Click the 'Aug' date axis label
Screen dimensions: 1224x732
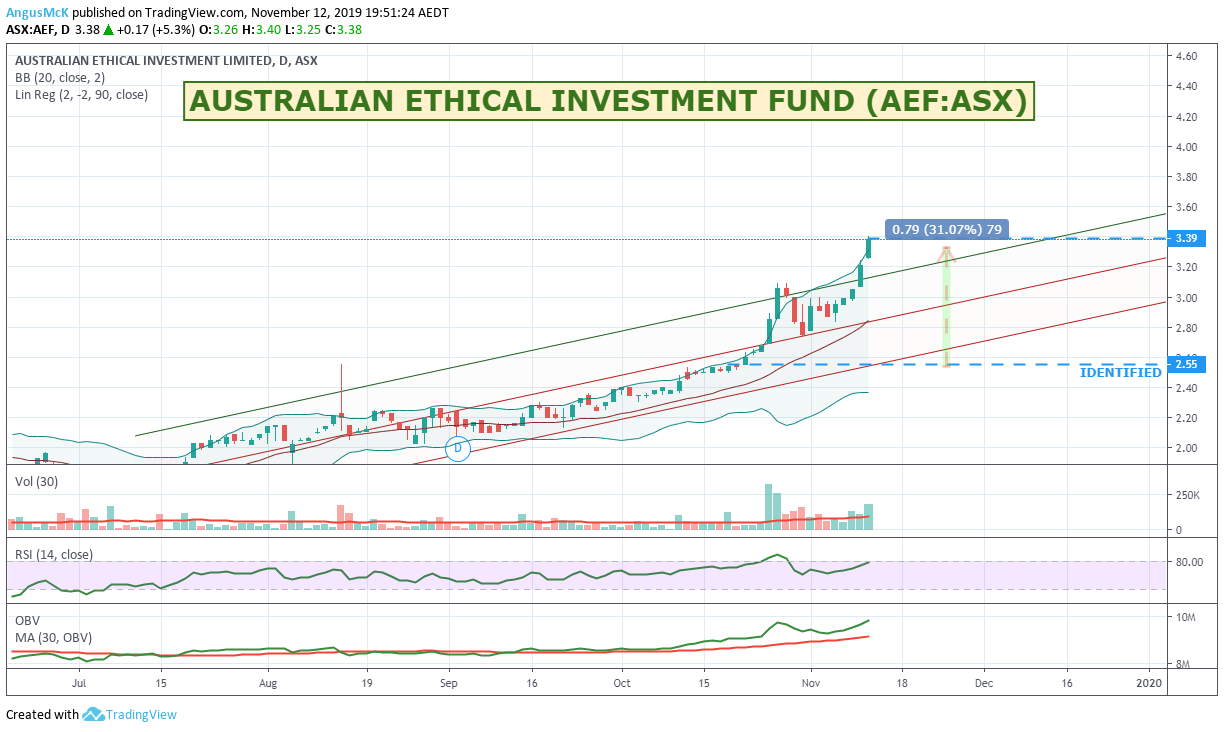(x=268, y=683)
